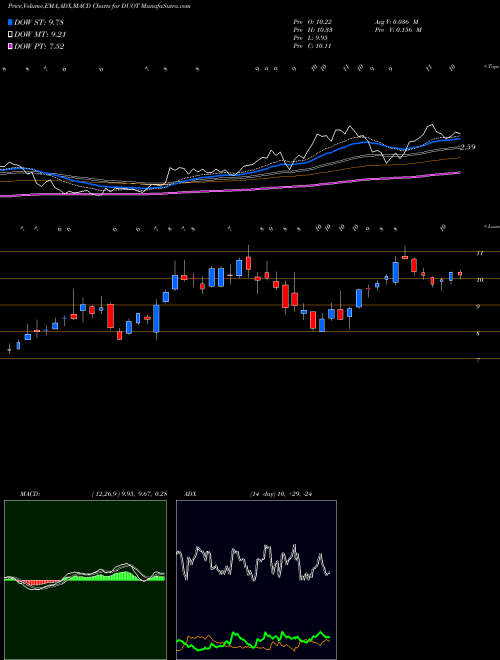Viewport: 500px width, 660px height.
Task: Click the 'Pre L: 9.93' value
Action: 311,38
